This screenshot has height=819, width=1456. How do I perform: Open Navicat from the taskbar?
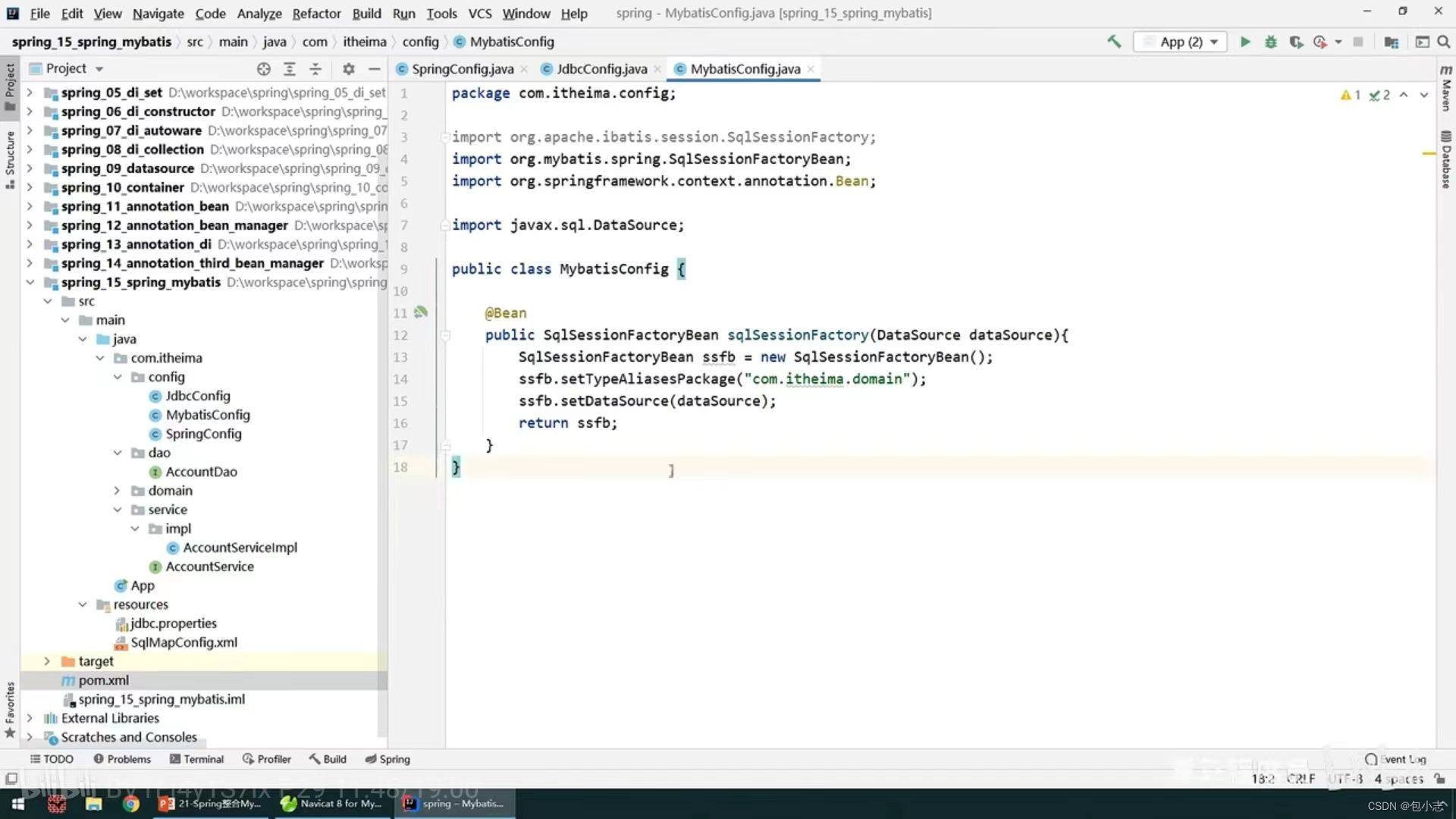point(332,804)
